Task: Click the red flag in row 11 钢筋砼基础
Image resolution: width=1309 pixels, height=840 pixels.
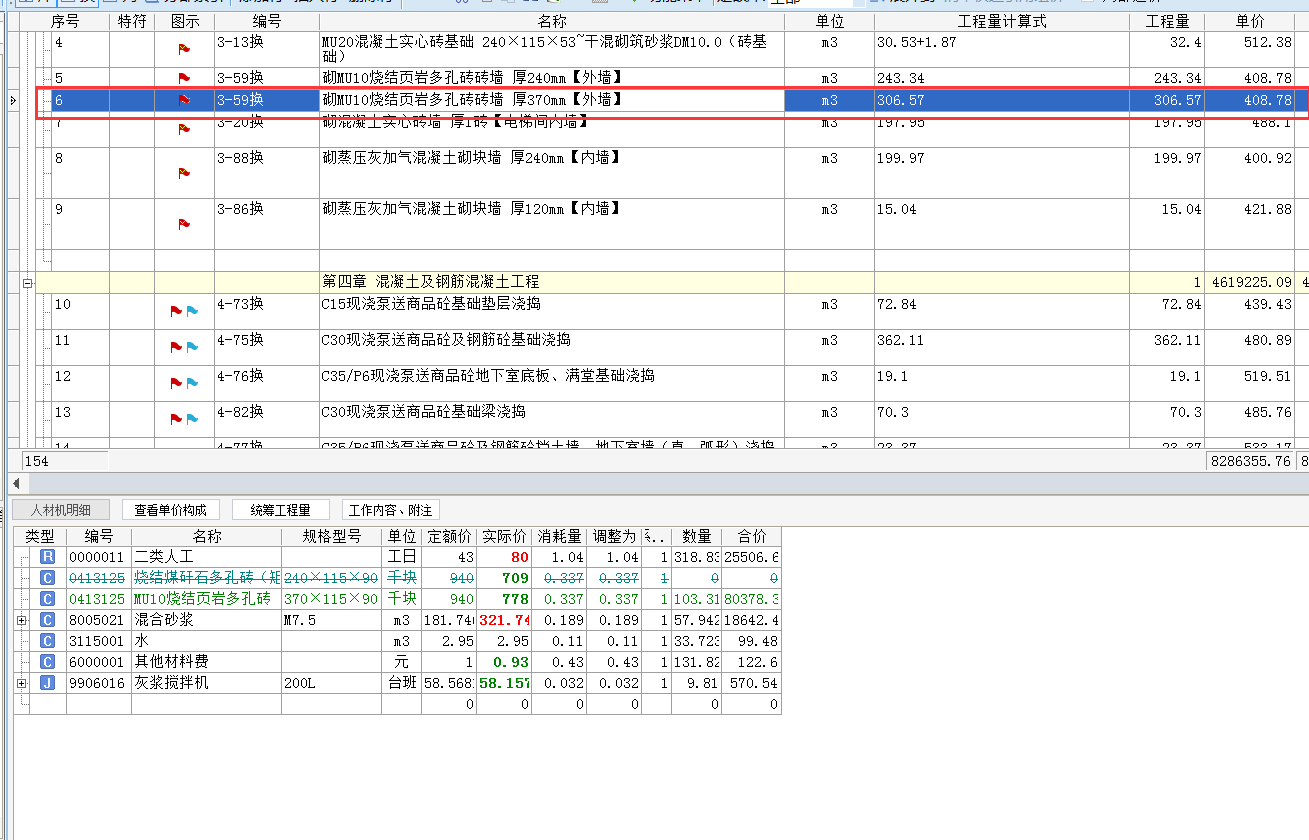Action: tap(176, 347)
